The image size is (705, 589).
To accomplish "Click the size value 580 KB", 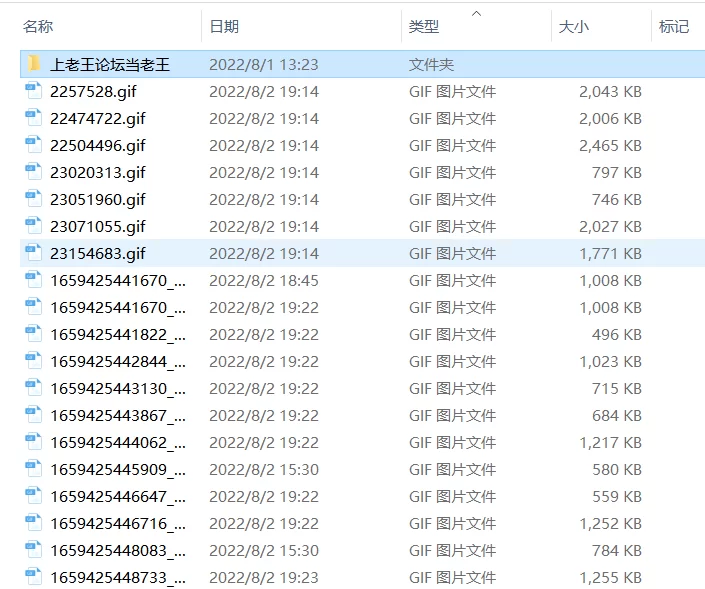I will tap(617, 469).
